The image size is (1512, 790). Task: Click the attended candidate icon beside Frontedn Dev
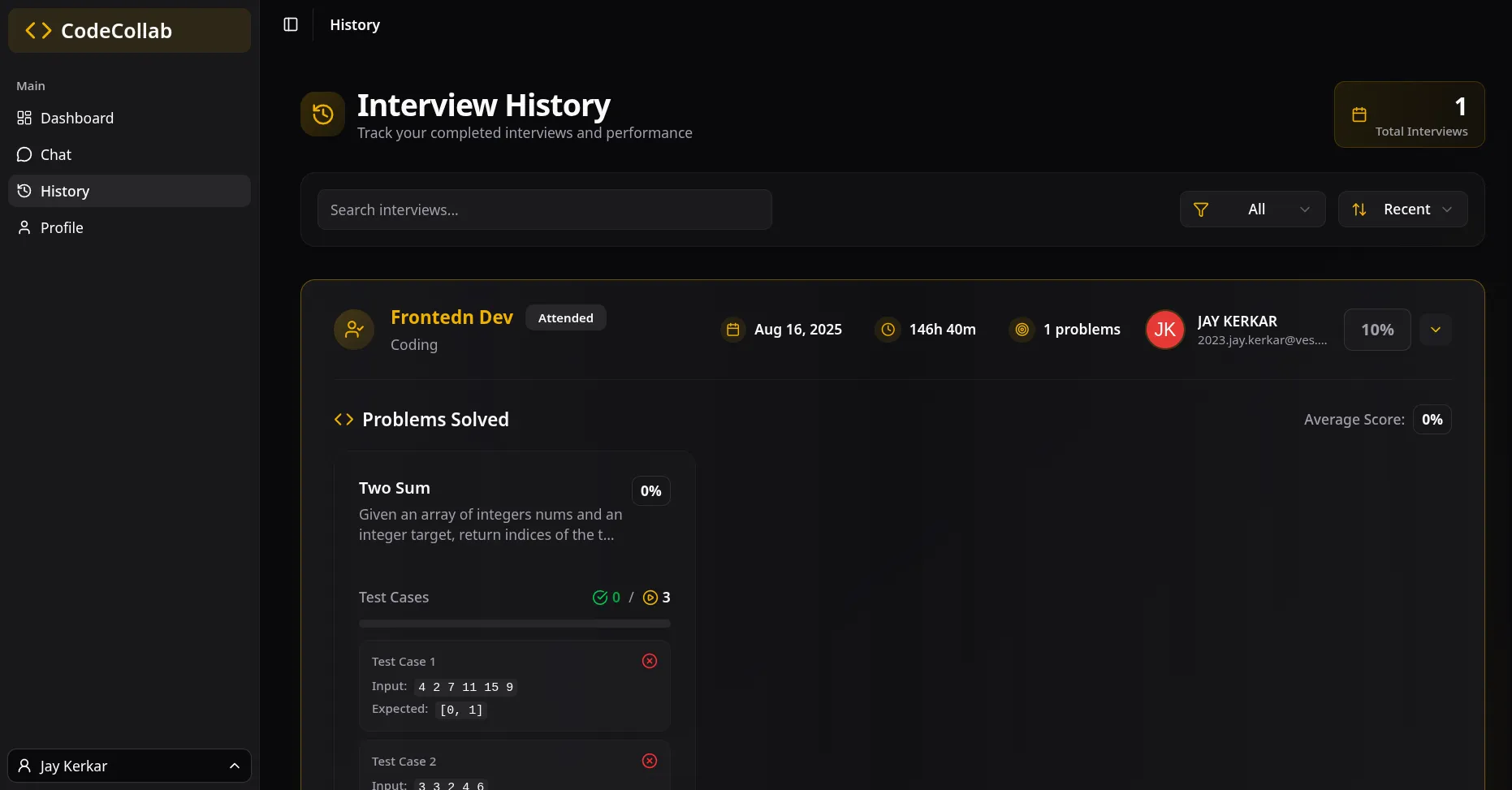(354, 330)
